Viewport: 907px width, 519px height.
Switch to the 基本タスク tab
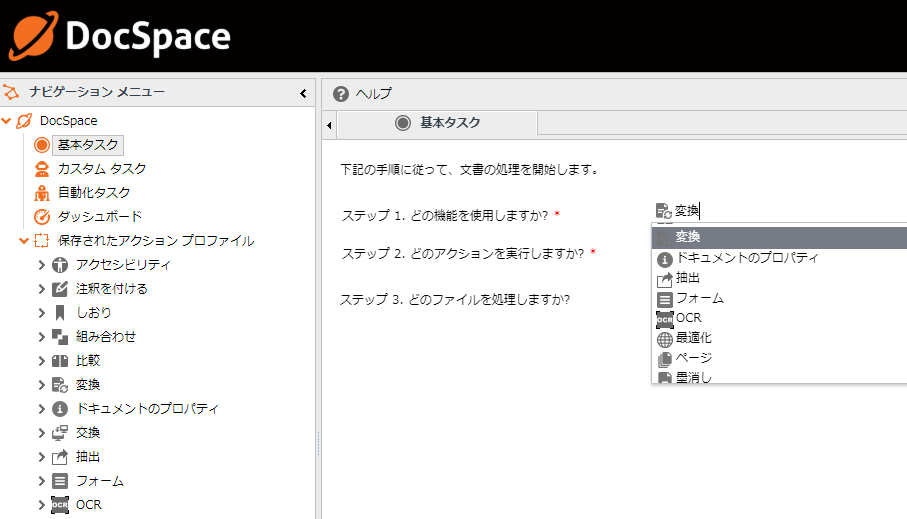point(437,123)
